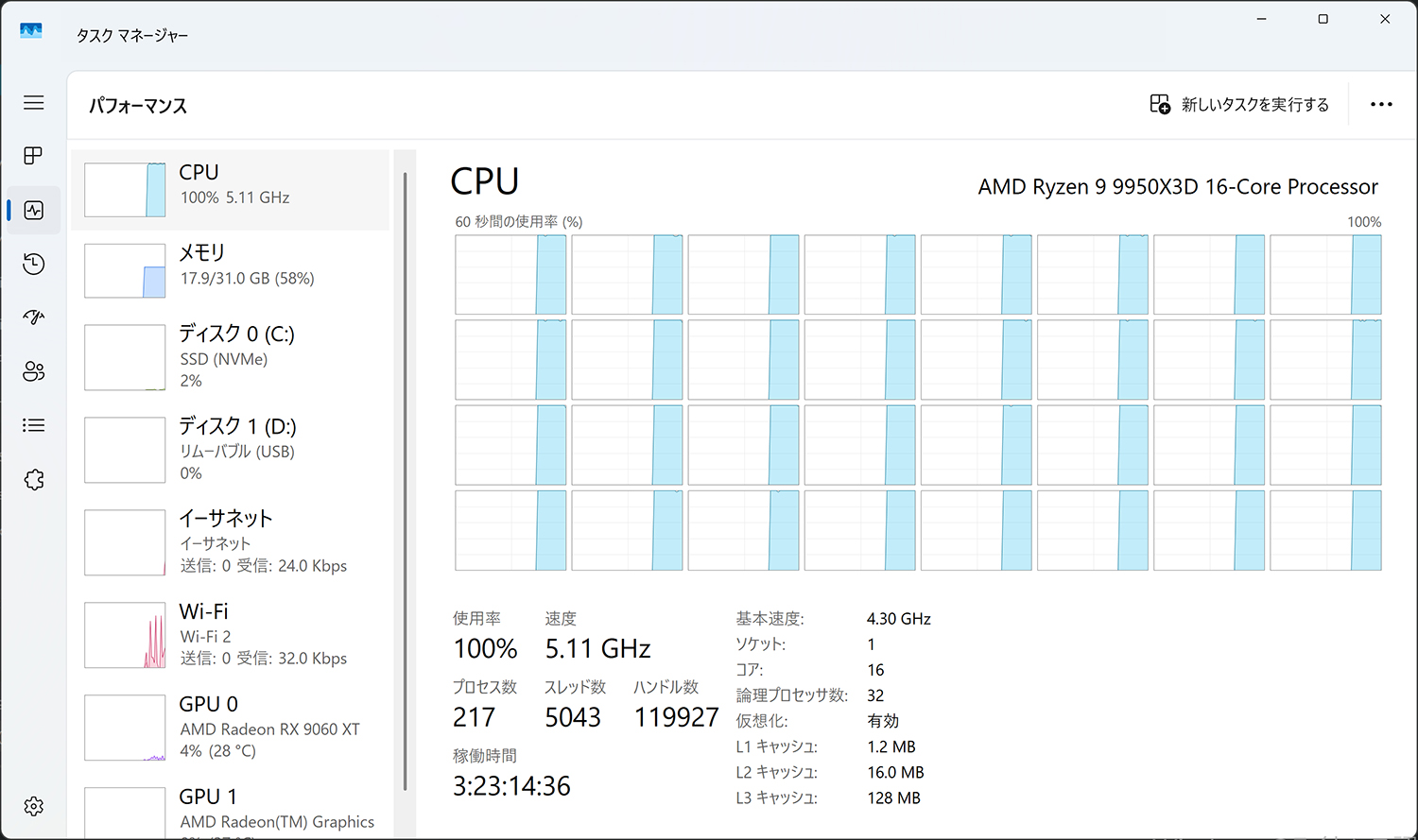Screen dimensions: 1418x840
Task: Click the 新しいタスクを実行する button
Action: (x=1239, y=104)
